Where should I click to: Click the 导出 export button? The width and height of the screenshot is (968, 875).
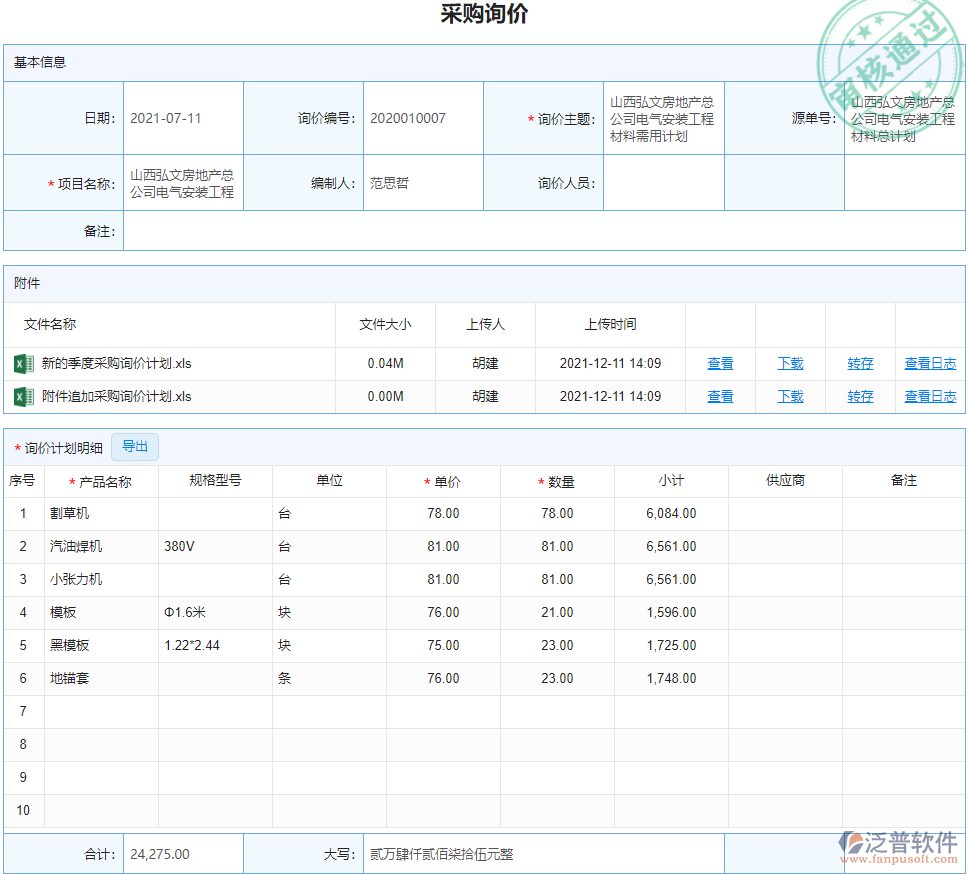(x=135, y=447)
